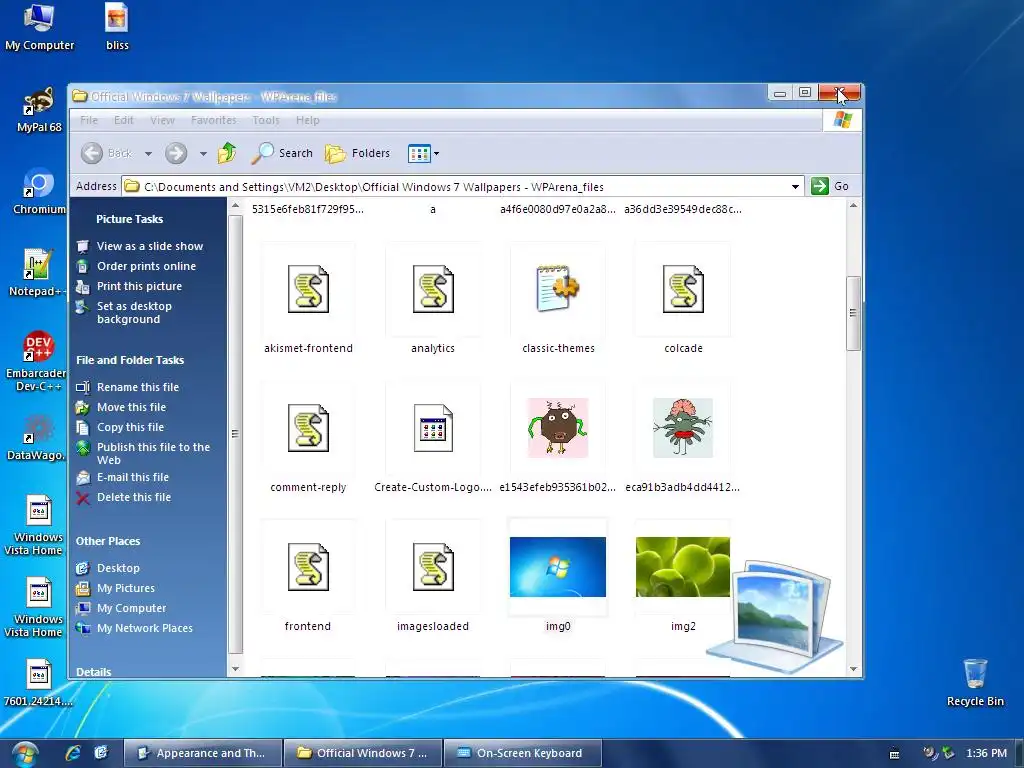
Task: Click Order prints online
Action: click(x=146, y=266)
